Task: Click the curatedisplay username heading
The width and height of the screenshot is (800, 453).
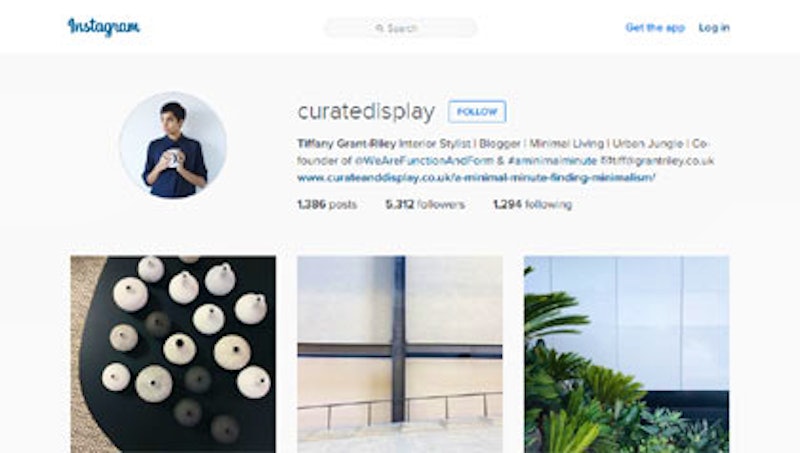Action: (366, 112)
